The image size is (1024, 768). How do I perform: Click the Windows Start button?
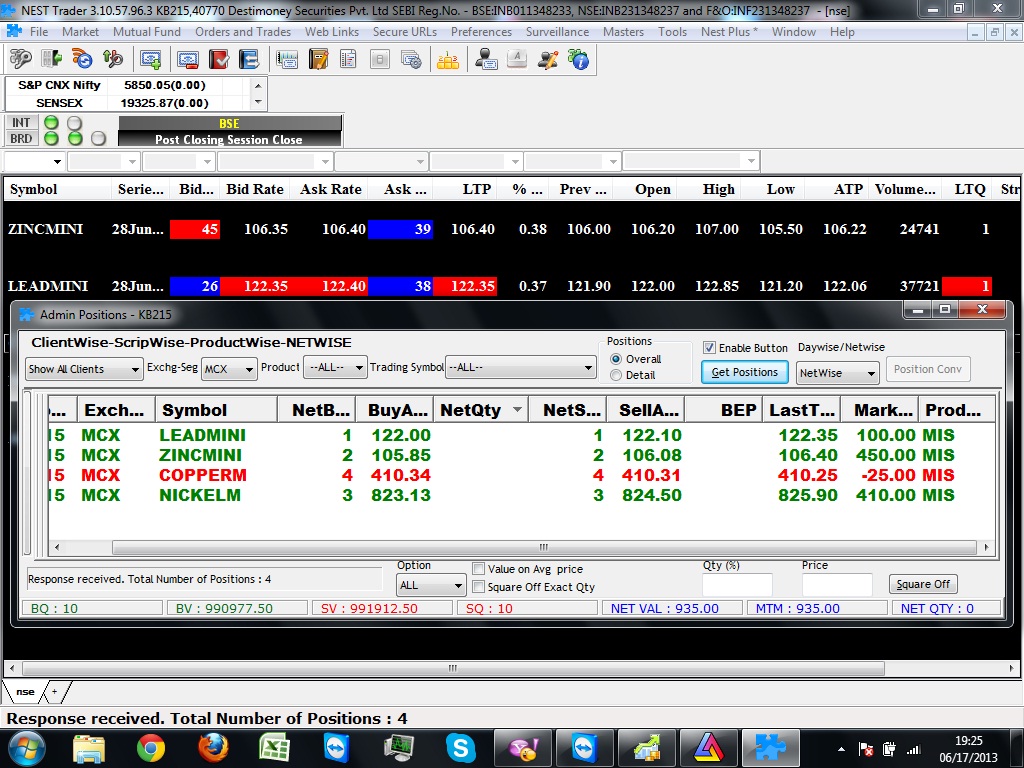tap(26, 748)
